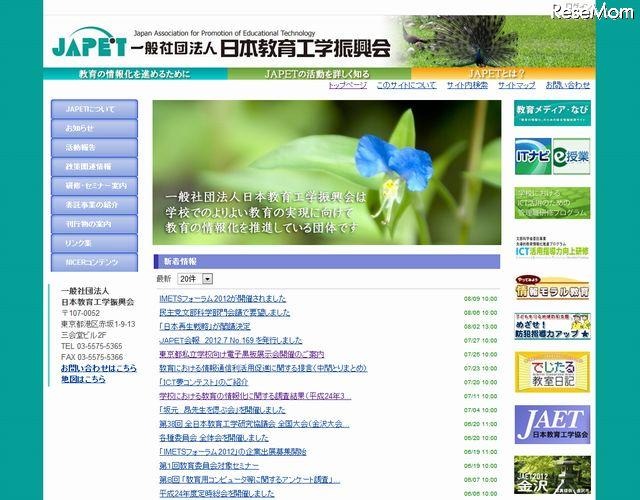Open the 20件 count dropdown
Viewport: 640px width, 500px height.
[195, 279]
